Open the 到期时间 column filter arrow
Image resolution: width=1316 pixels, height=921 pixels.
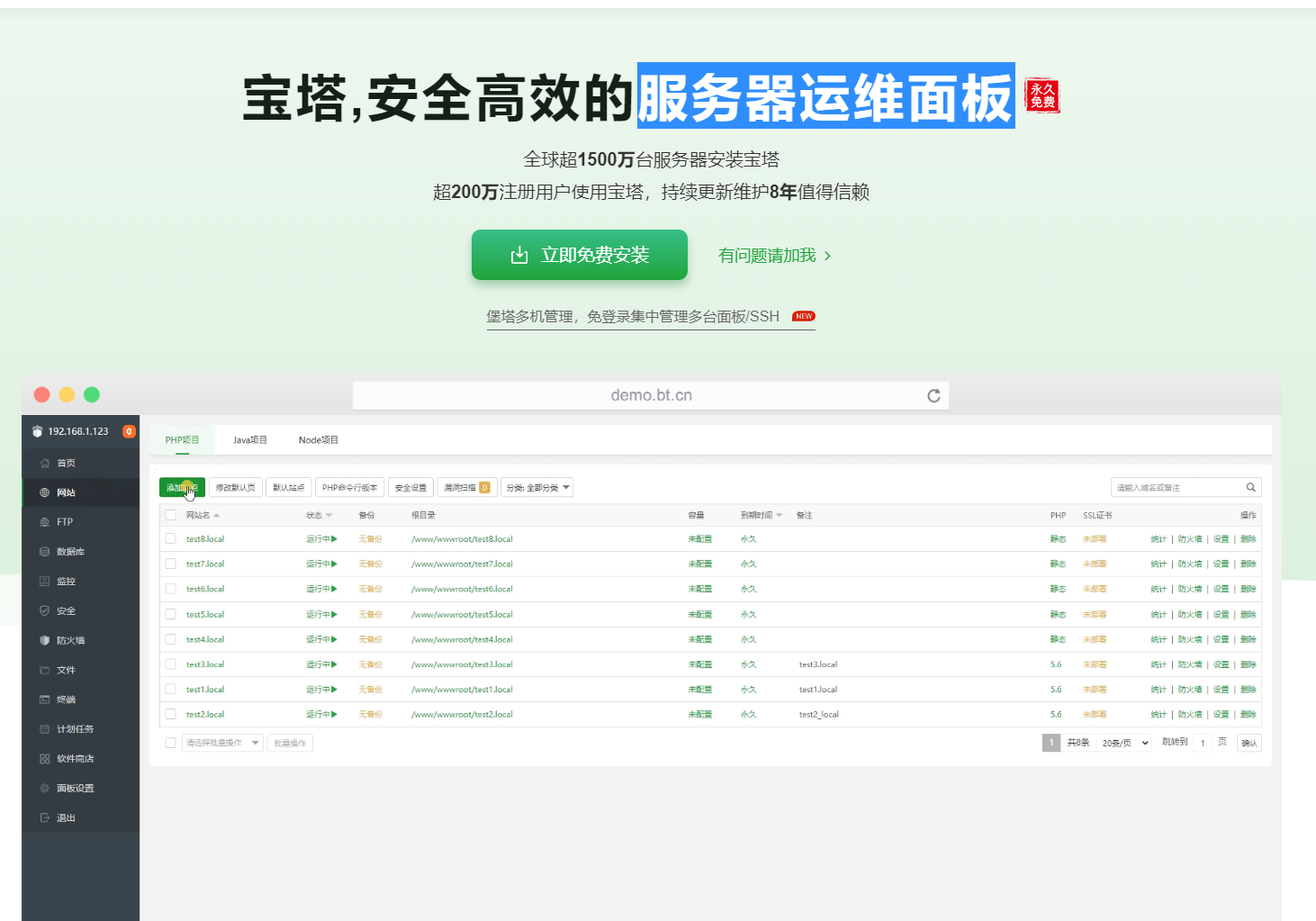pyautogui.click(x=779, y=515)
